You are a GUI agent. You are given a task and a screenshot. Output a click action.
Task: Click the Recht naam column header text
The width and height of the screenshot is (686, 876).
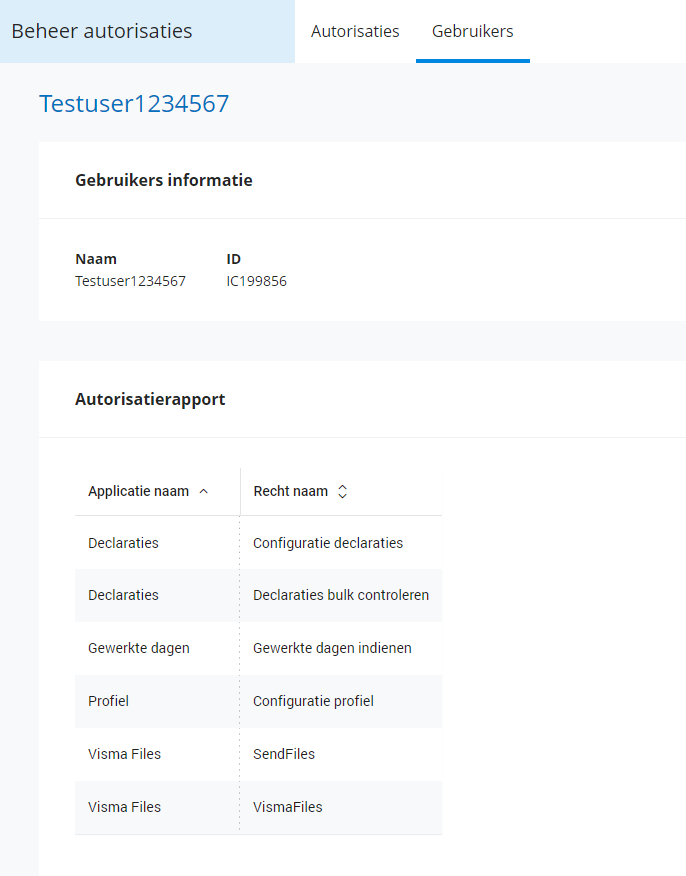[x=290, y=491]
